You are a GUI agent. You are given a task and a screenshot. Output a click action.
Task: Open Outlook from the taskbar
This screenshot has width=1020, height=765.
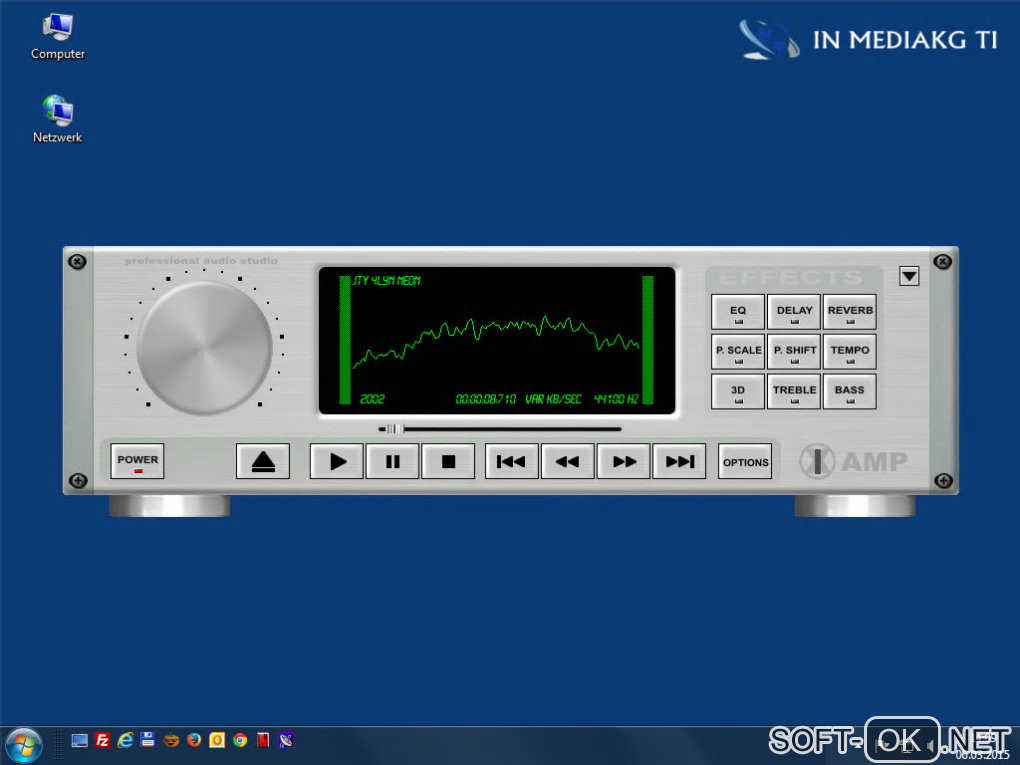pyautogui.click(x=217, y=740)
